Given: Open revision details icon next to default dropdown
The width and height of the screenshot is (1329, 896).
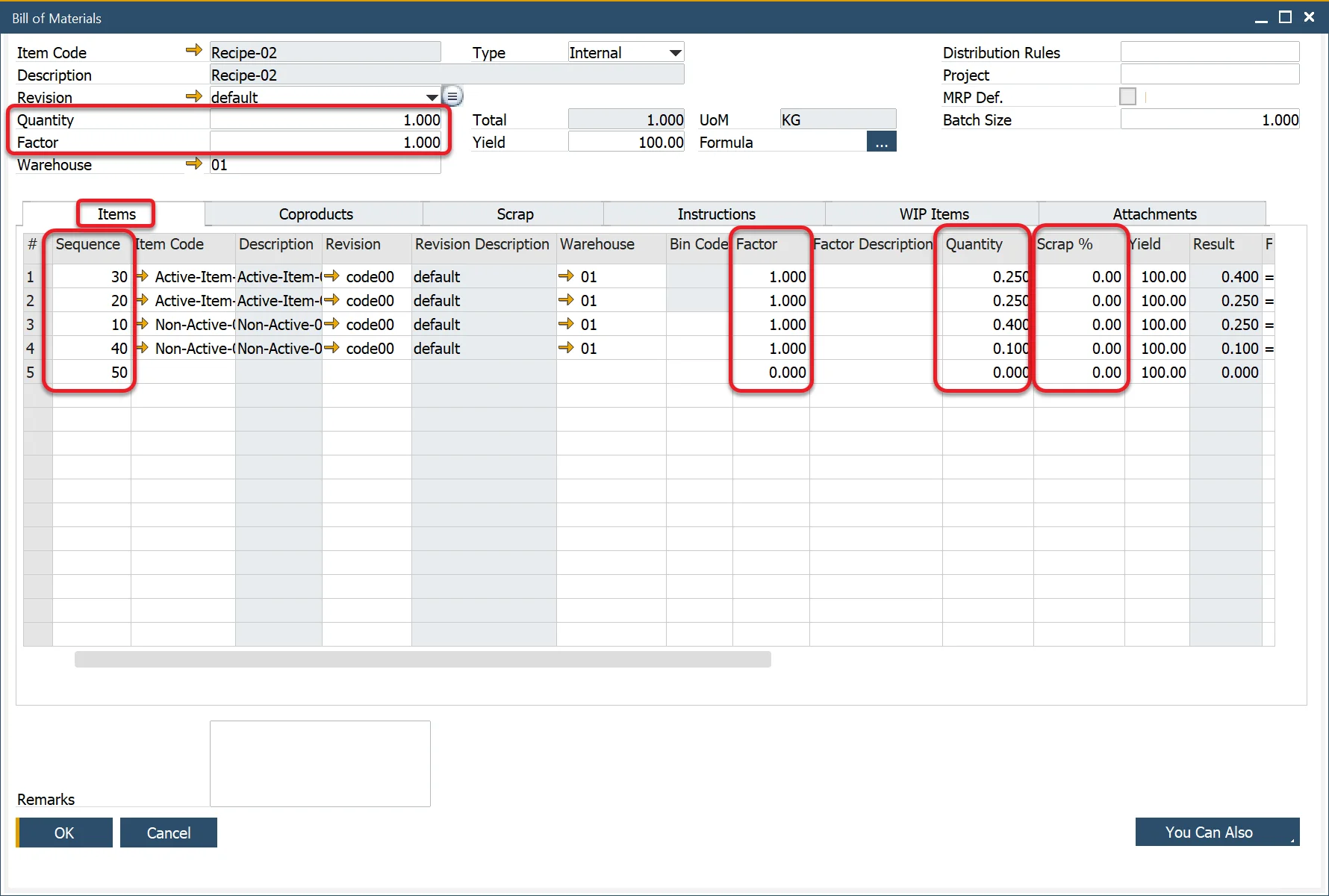Looking at the screenshot, I should (452, 96).
